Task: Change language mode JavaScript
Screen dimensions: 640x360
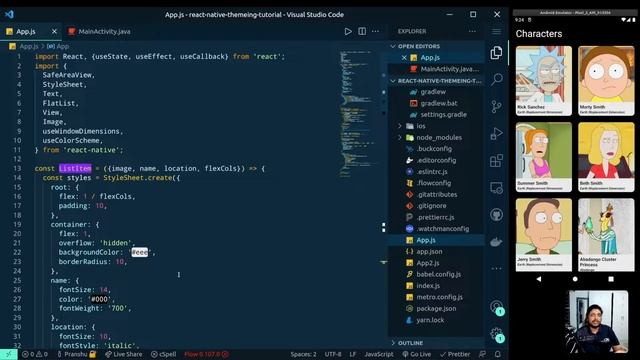Action: [379, 354]
